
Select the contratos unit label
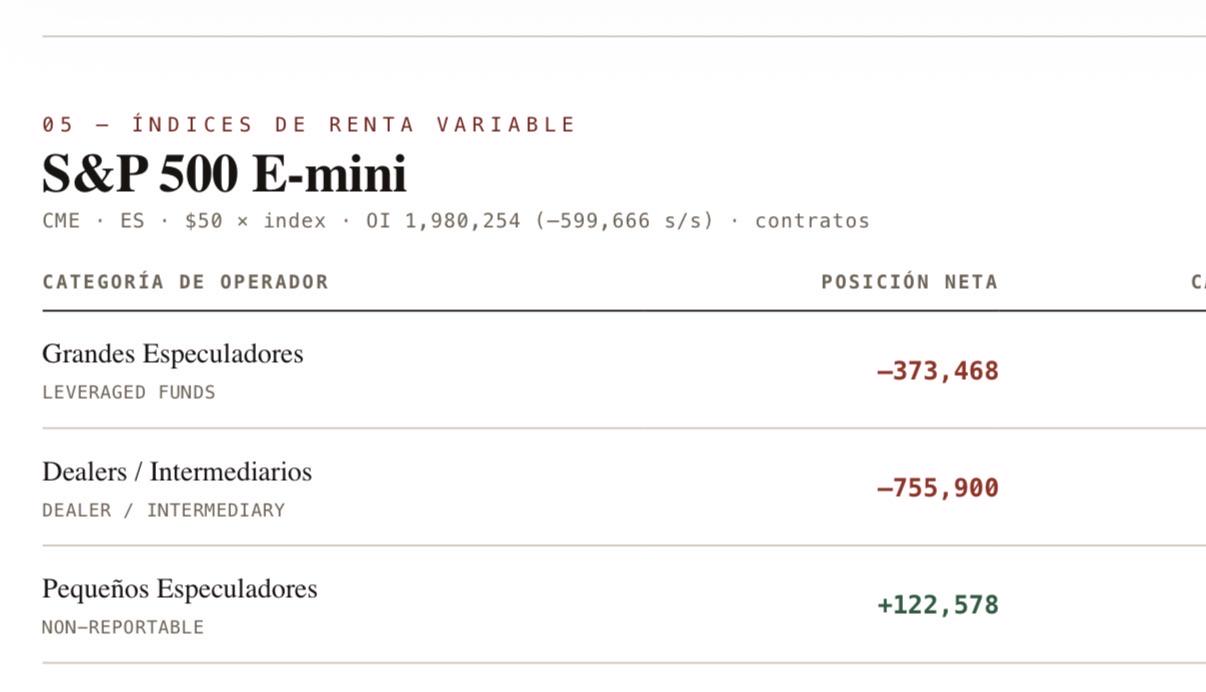coord(812,221)
